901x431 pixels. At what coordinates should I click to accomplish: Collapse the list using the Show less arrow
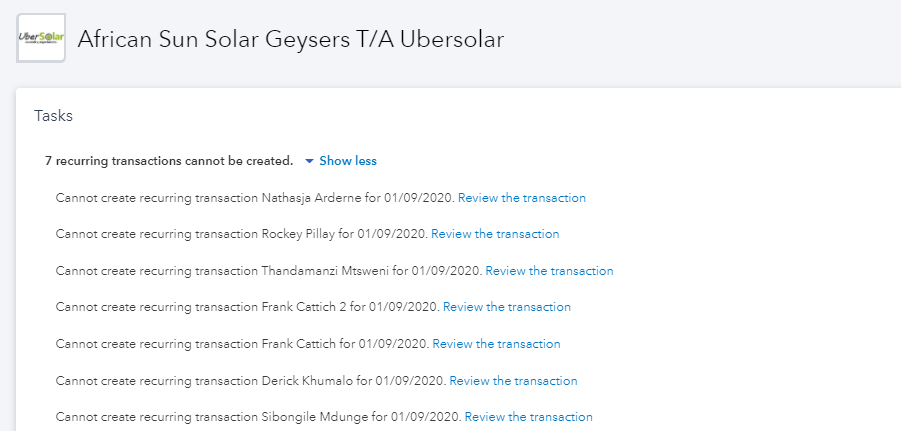309,161
